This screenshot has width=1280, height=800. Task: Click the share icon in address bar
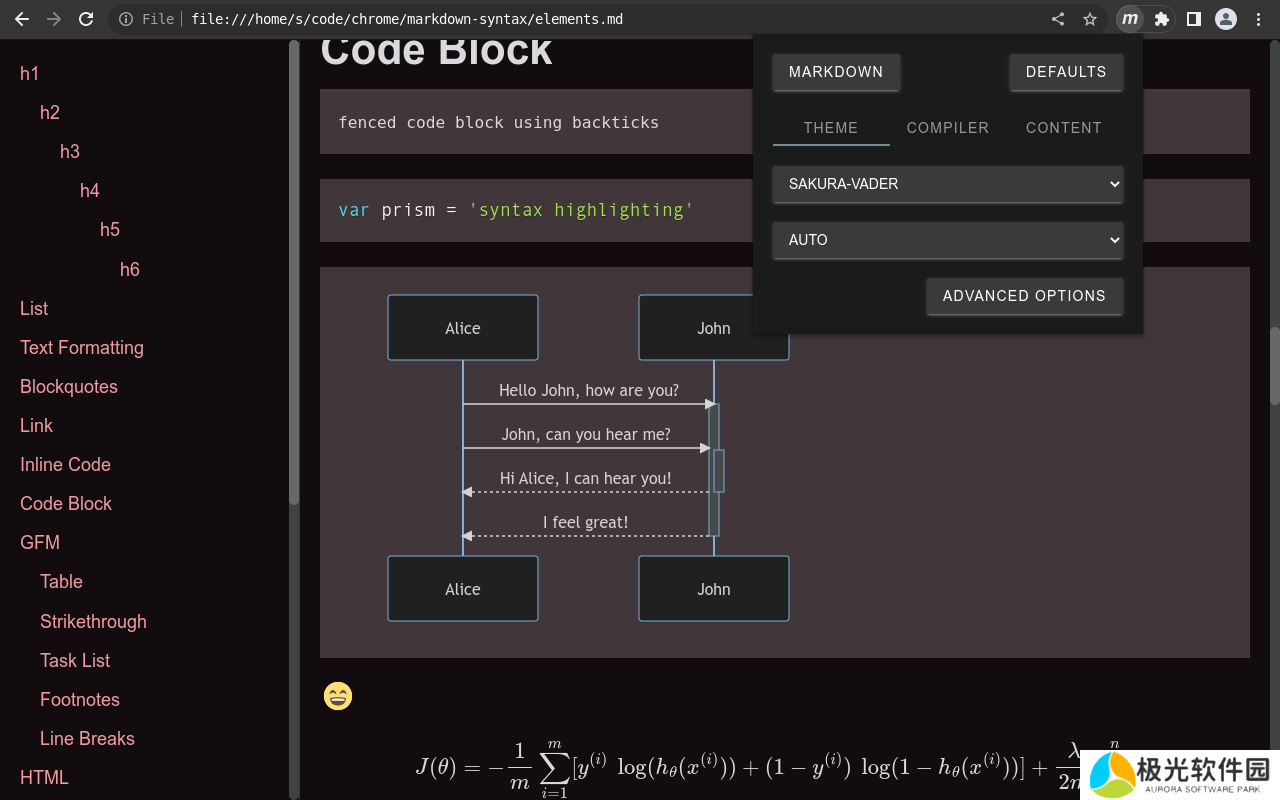click(1058, 19)
